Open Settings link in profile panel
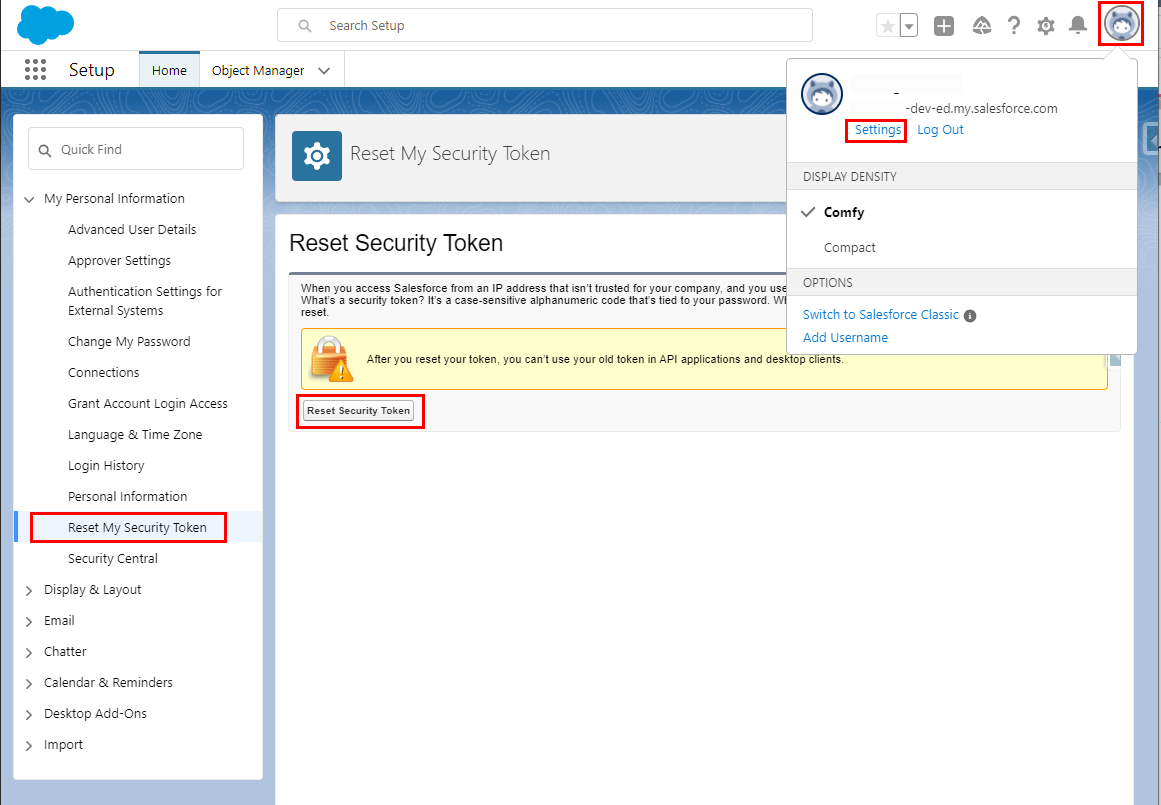This screenshot has width=1161, height=805. point(877,130)
